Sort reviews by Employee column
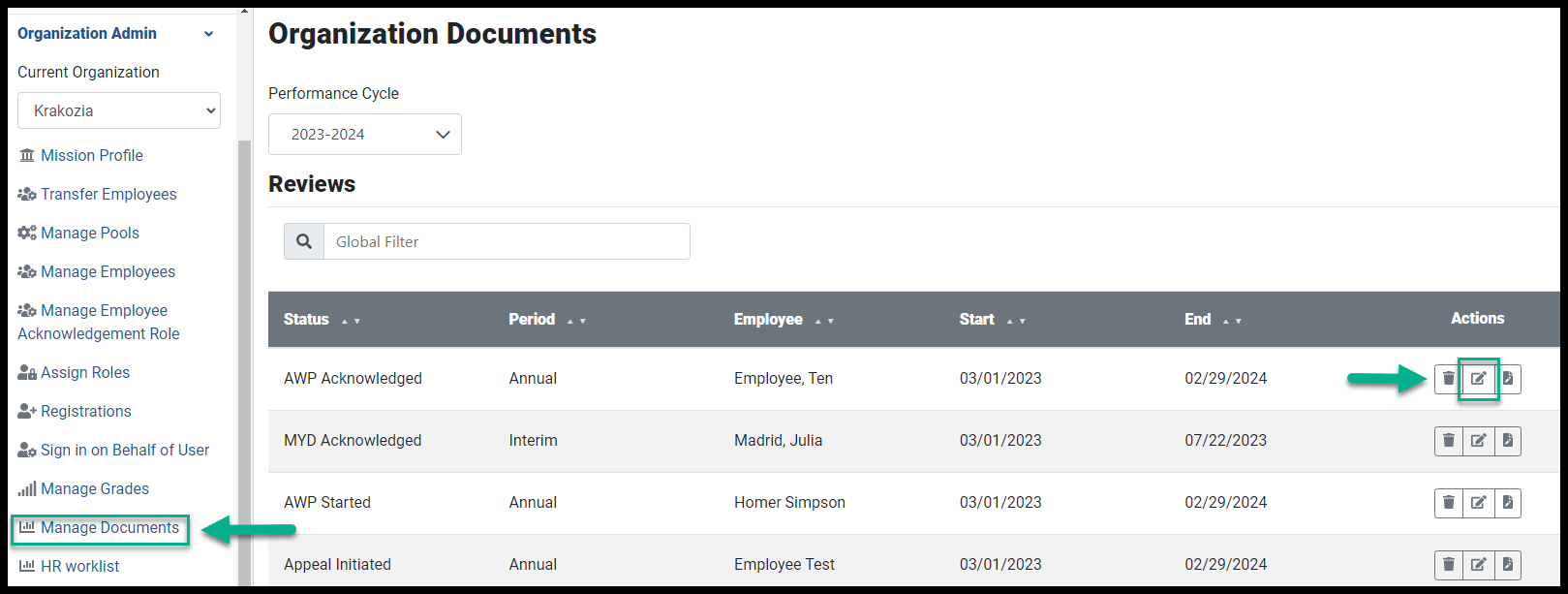The image size is (1568, 594). (x=784, y=320)
